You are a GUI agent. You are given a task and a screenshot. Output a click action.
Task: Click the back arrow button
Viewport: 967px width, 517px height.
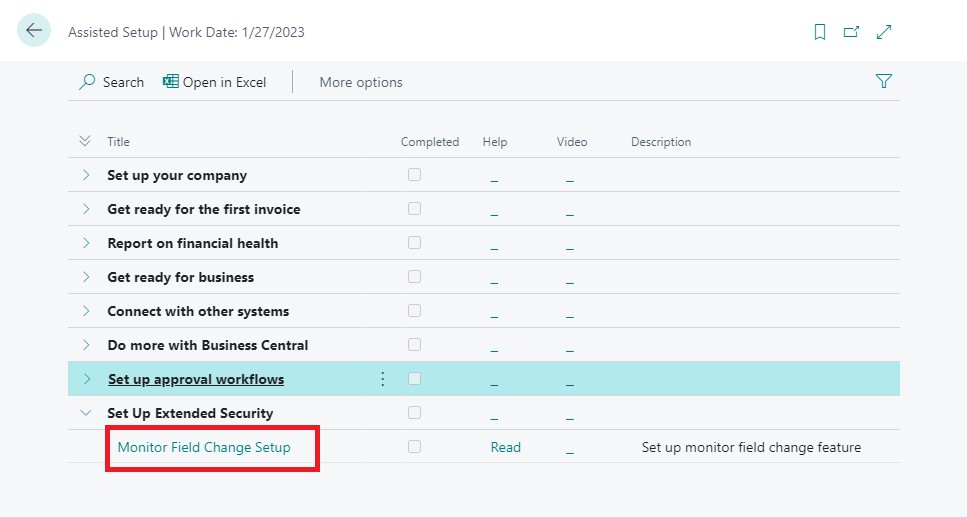click(34, 31)
